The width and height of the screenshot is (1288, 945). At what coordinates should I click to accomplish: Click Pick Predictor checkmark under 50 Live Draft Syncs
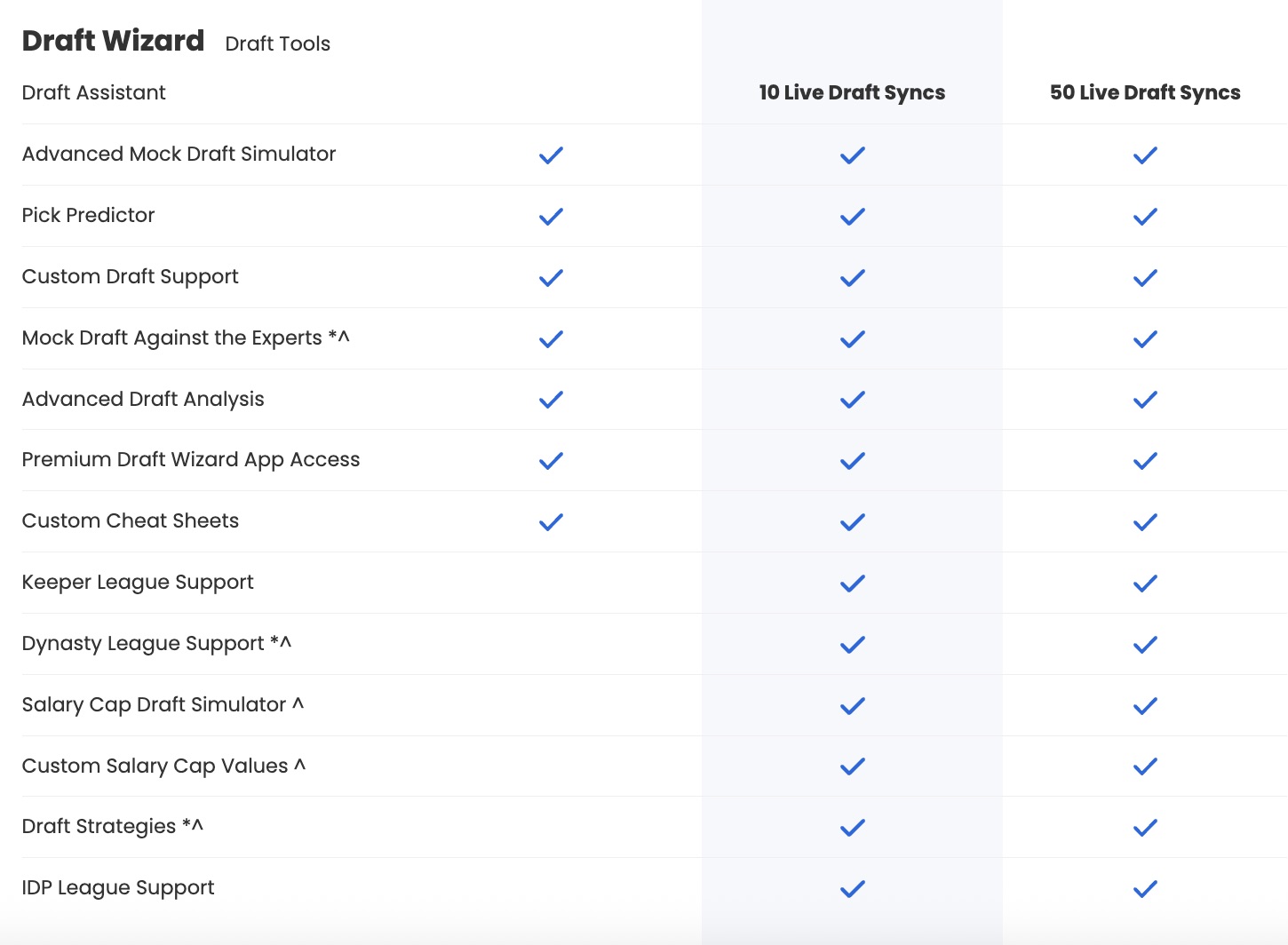click(1145, 217)
